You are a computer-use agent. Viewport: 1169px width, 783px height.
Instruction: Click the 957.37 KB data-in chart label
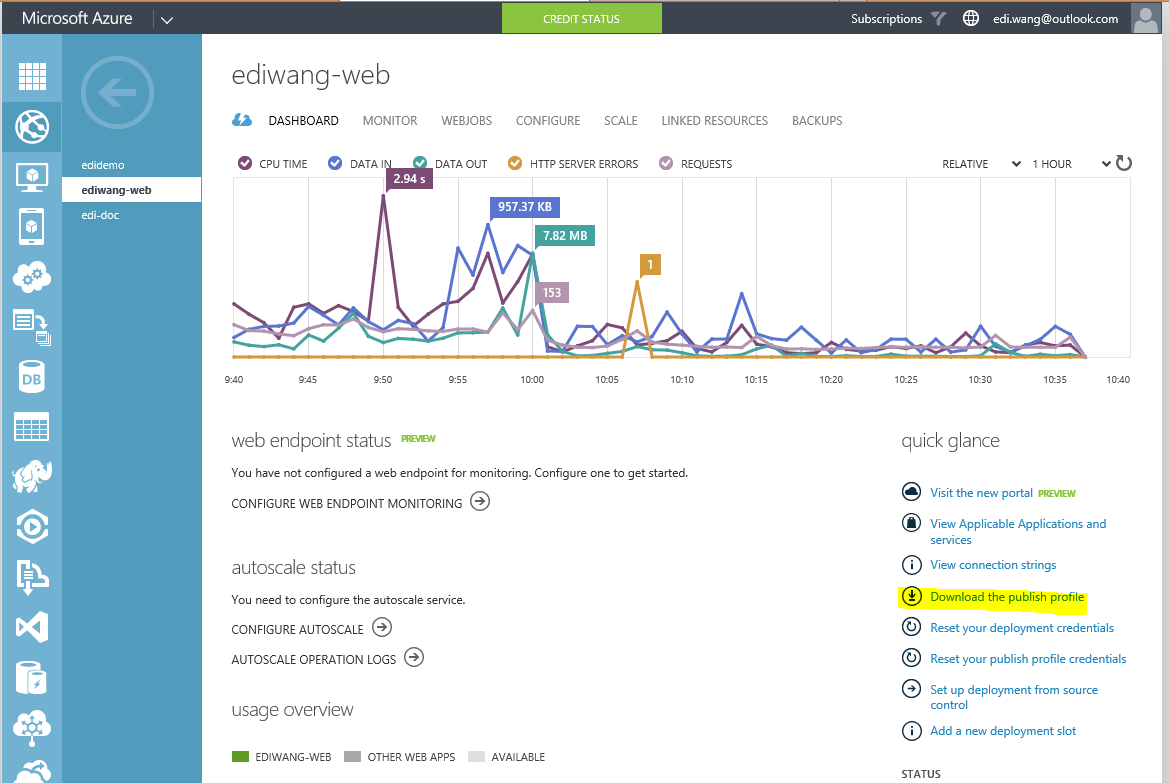click(x=525, y=207)
